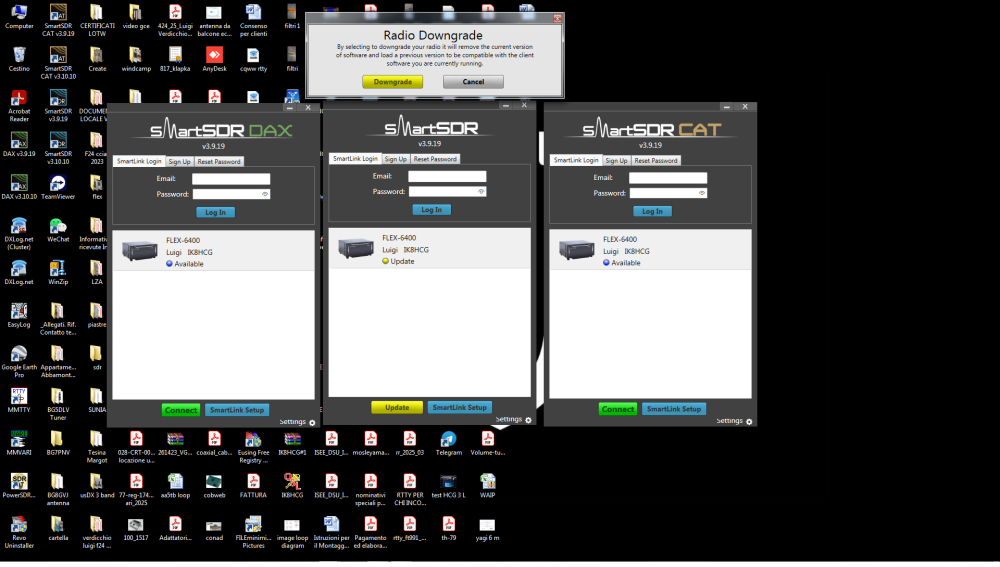Open the Sign Up tab in SmartSDR DAX
This screenshot has height=567, width=1000.
pos(179,161)
